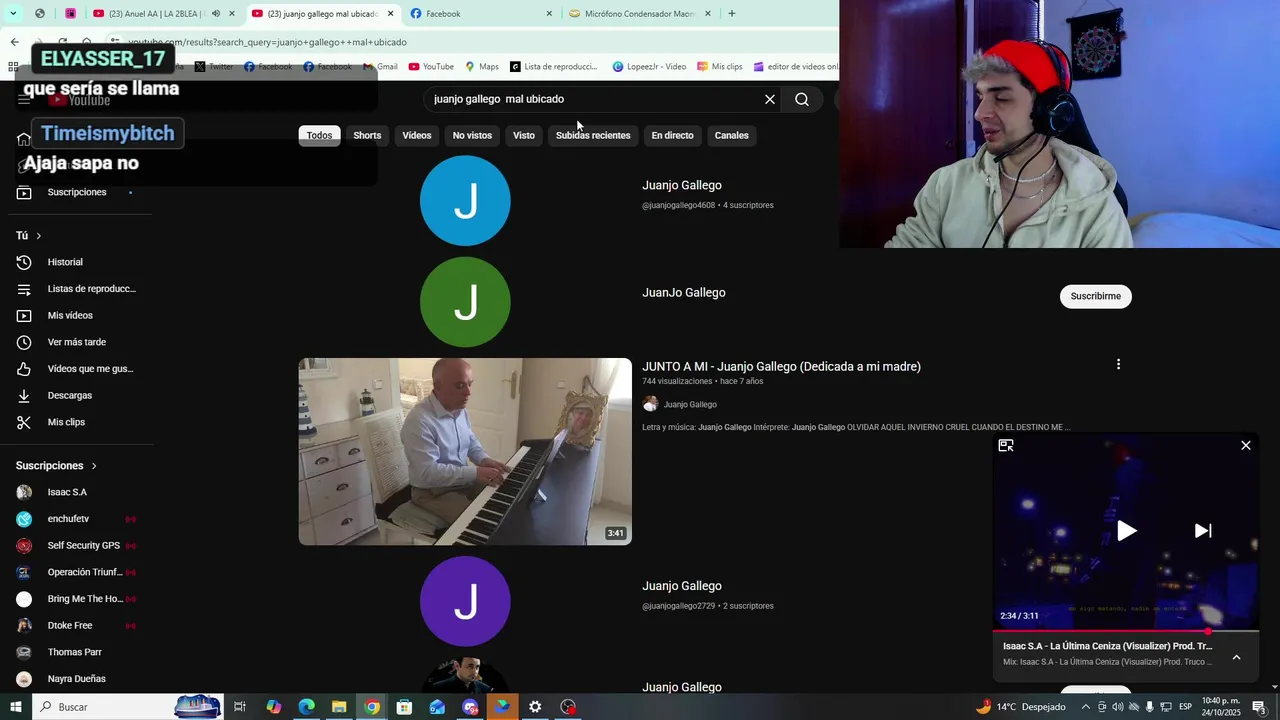Screen dimensions: 1280x720
Task: Click the YouTube search magnifier button
Action: [801, 99]
